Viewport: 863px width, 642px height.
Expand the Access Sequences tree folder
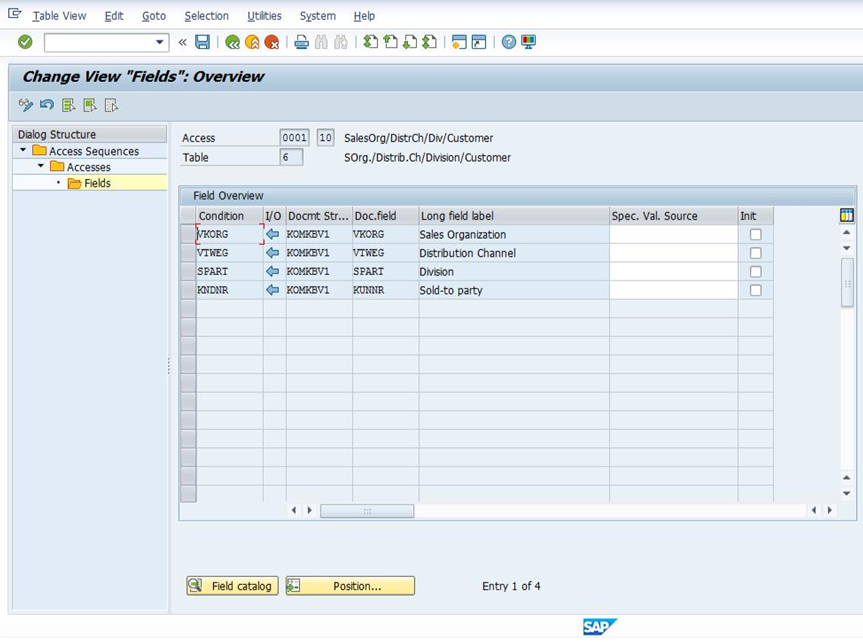[x=22, y=151]
